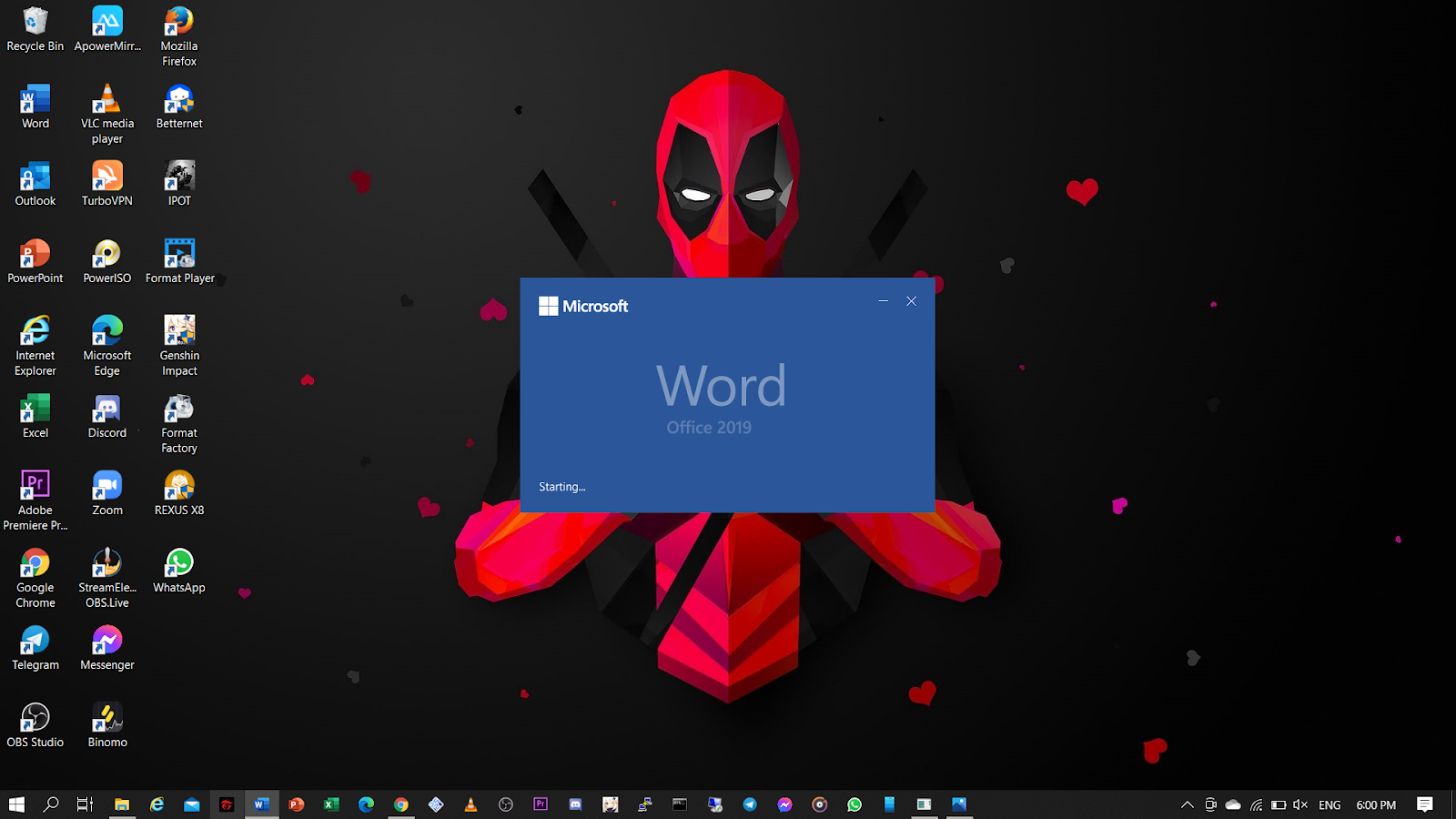Click the battery status icon

pyautogui.click(x=1279, y=804)
